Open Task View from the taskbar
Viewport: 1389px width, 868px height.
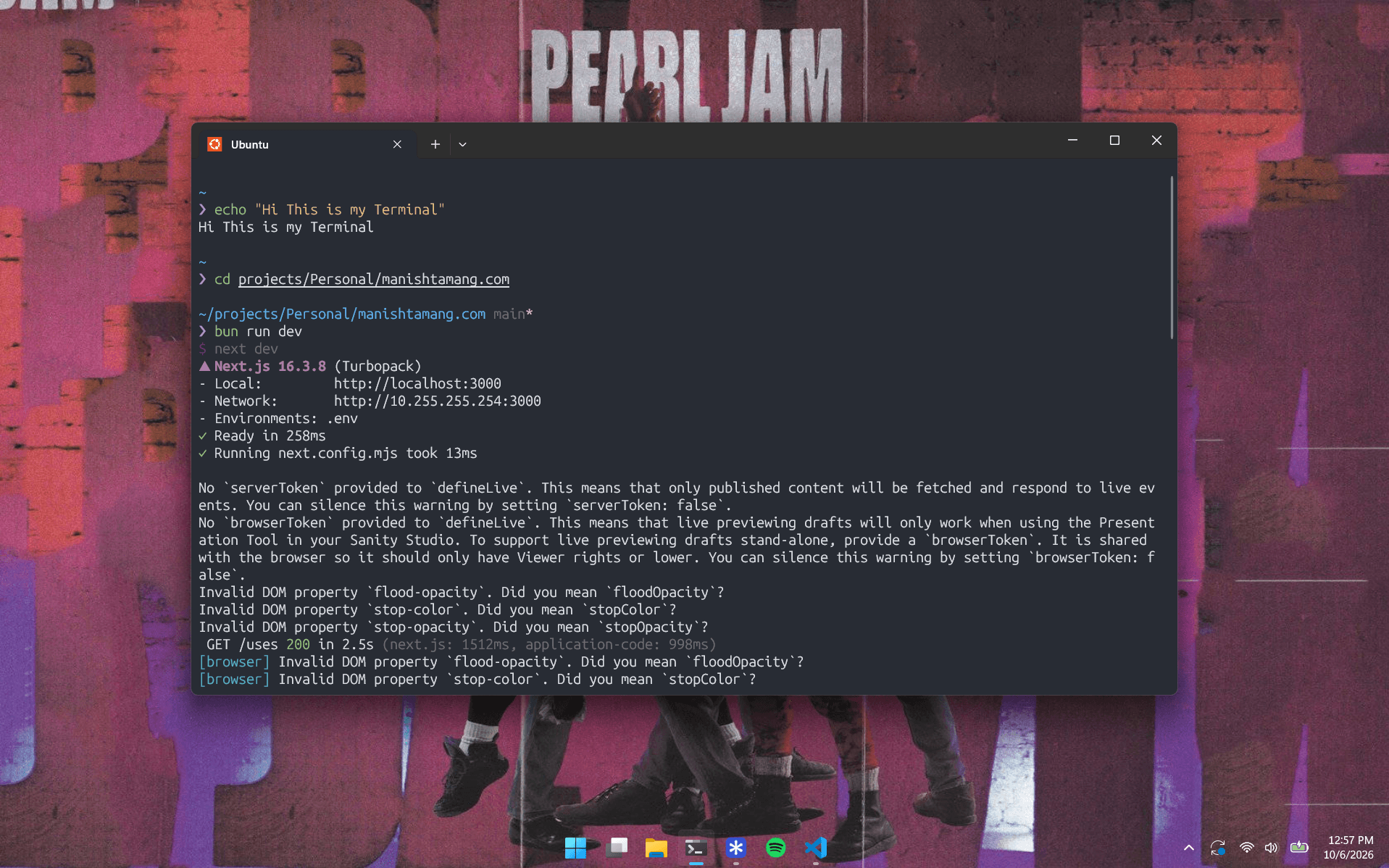[x=617, y=847]
